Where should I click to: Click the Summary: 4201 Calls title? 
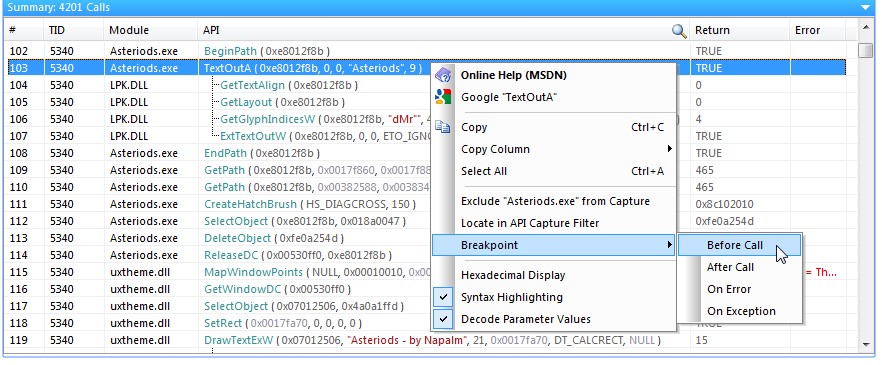click(58, 7)
